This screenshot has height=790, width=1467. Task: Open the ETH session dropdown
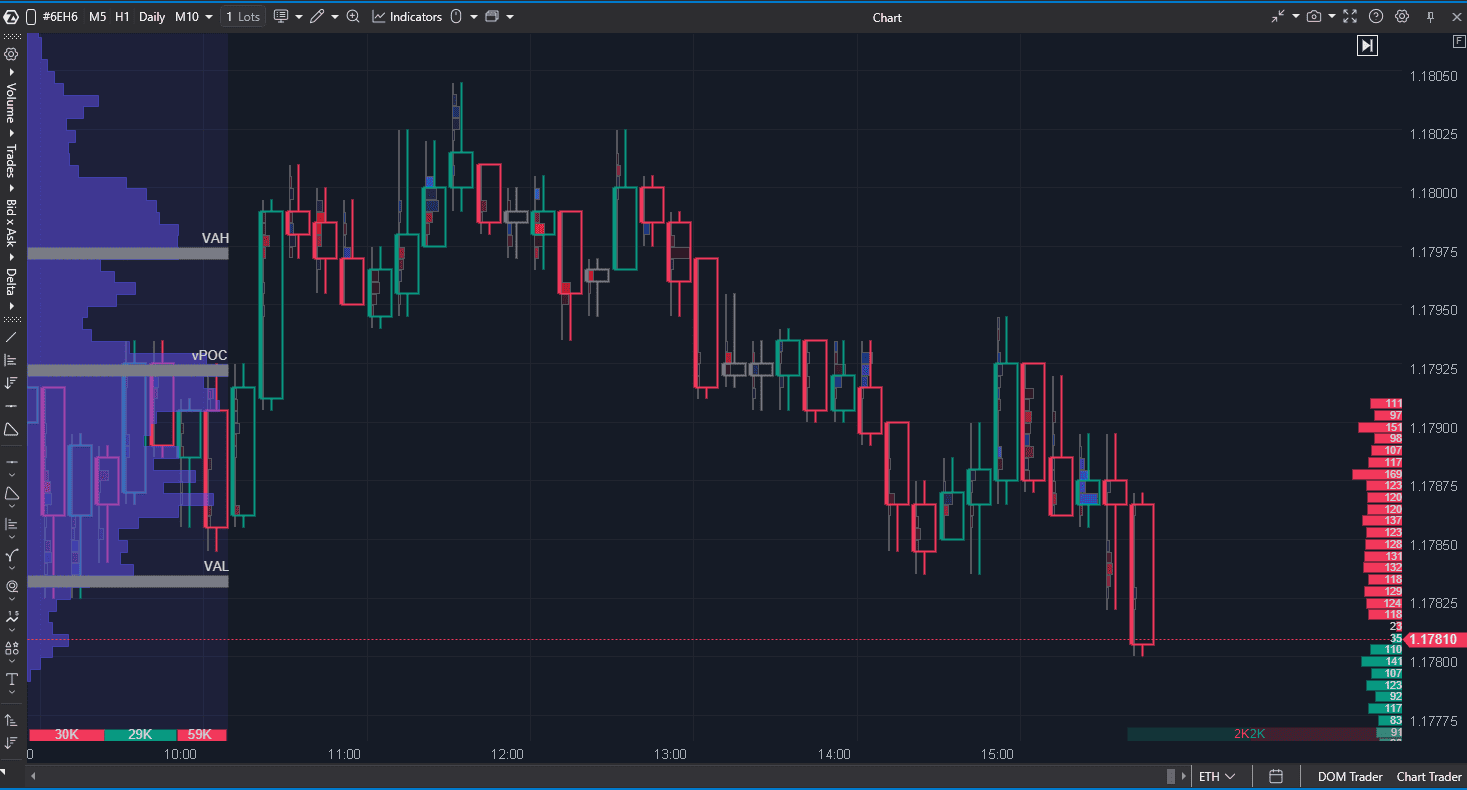pyautogui.click(x=1217, y=777)
